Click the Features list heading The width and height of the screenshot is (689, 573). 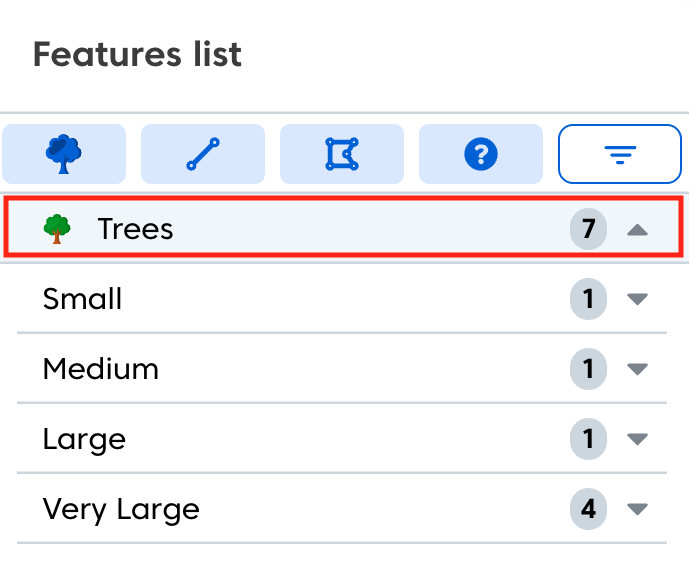[137, 54]
